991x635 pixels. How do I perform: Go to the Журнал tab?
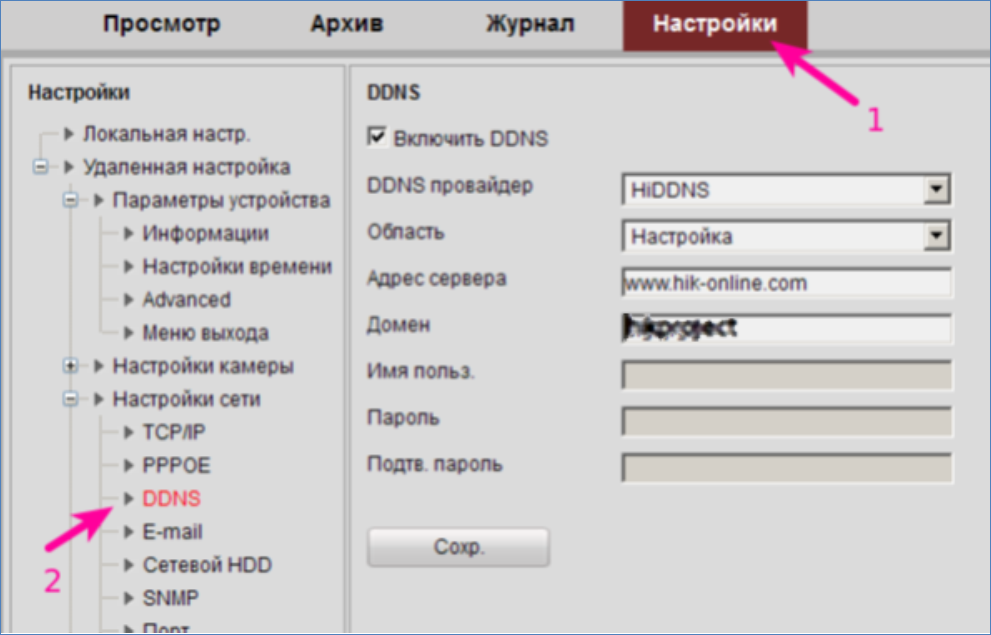[x=530, y=25]
